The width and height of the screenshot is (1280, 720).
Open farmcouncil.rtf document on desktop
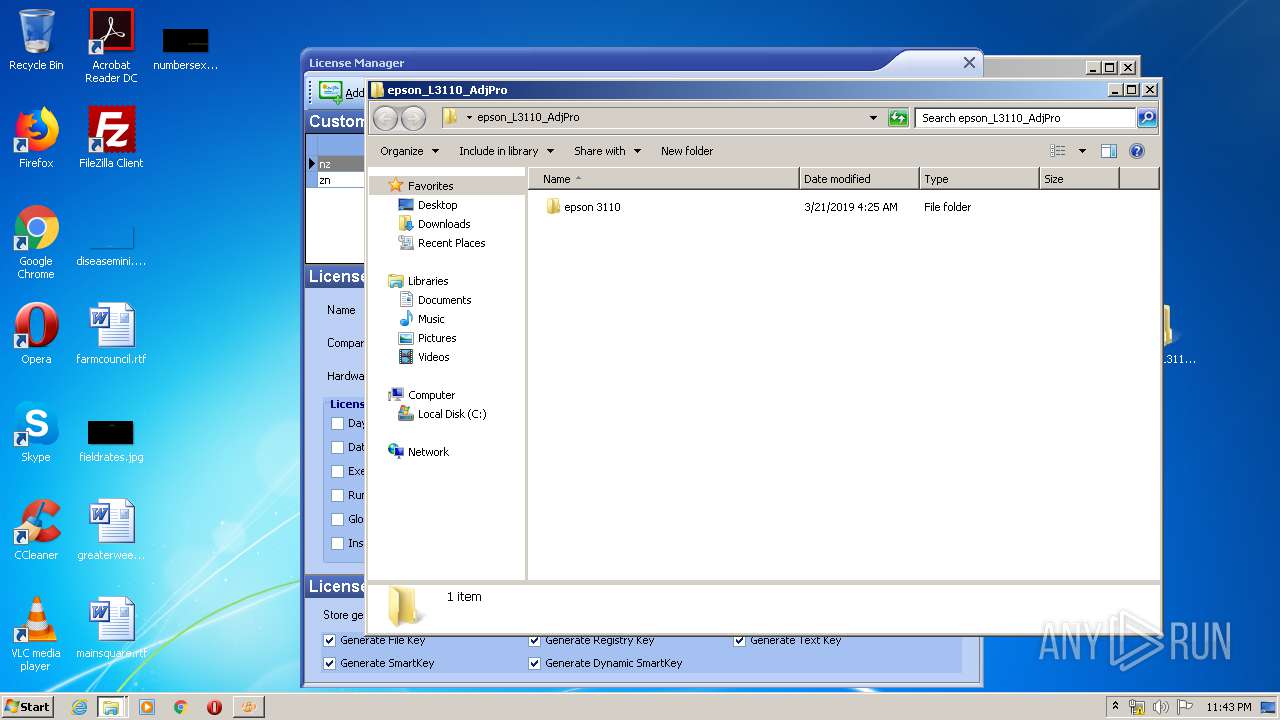coord(111,334)
